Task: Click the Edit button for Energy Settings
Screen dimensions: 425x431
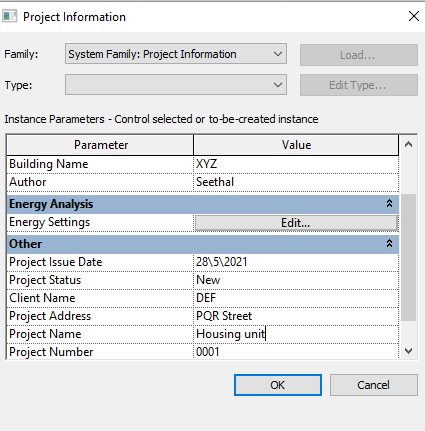Action: (x=296, y=223)
